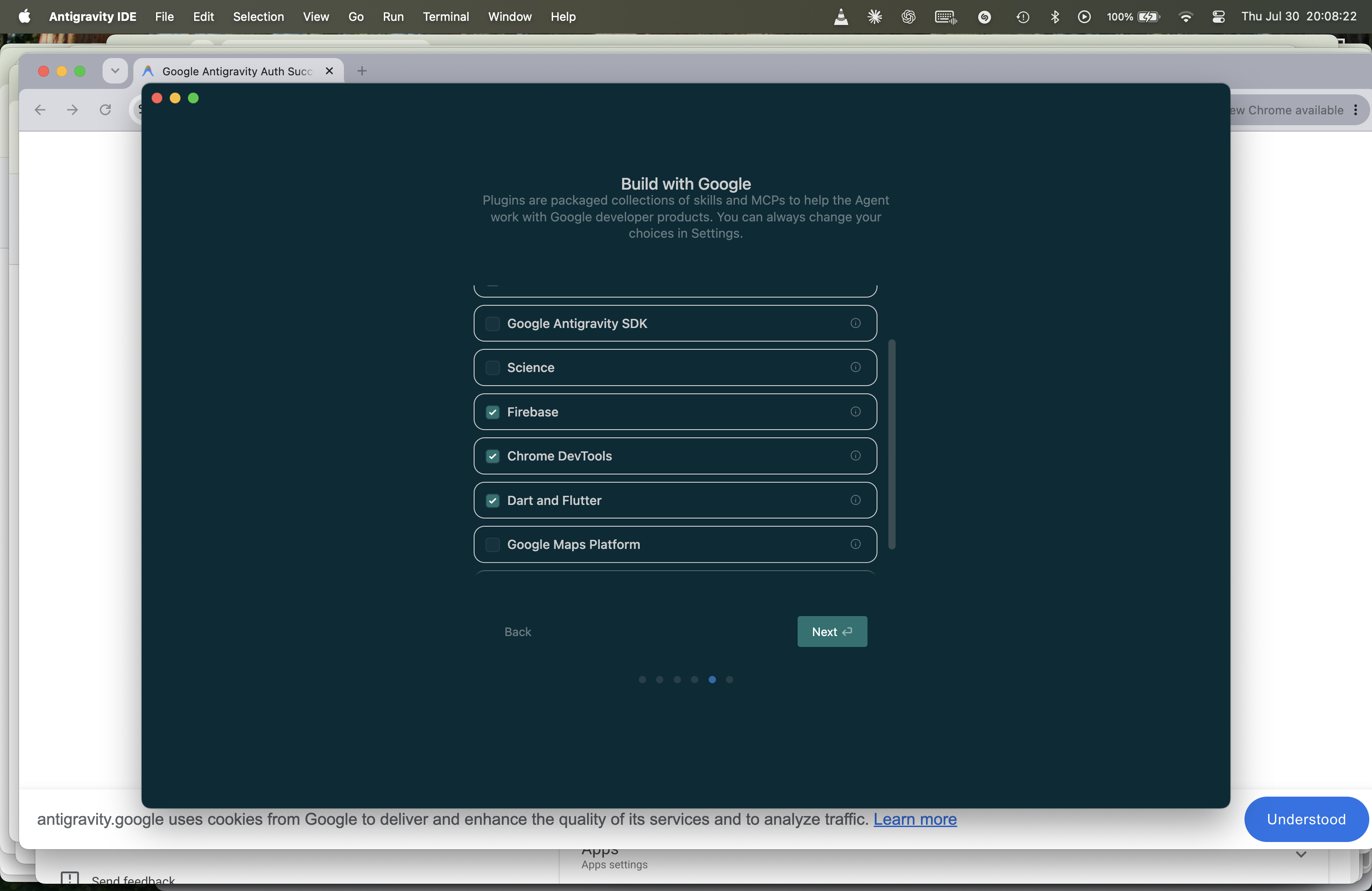Open the Edit menu

(x=204, y=17)
